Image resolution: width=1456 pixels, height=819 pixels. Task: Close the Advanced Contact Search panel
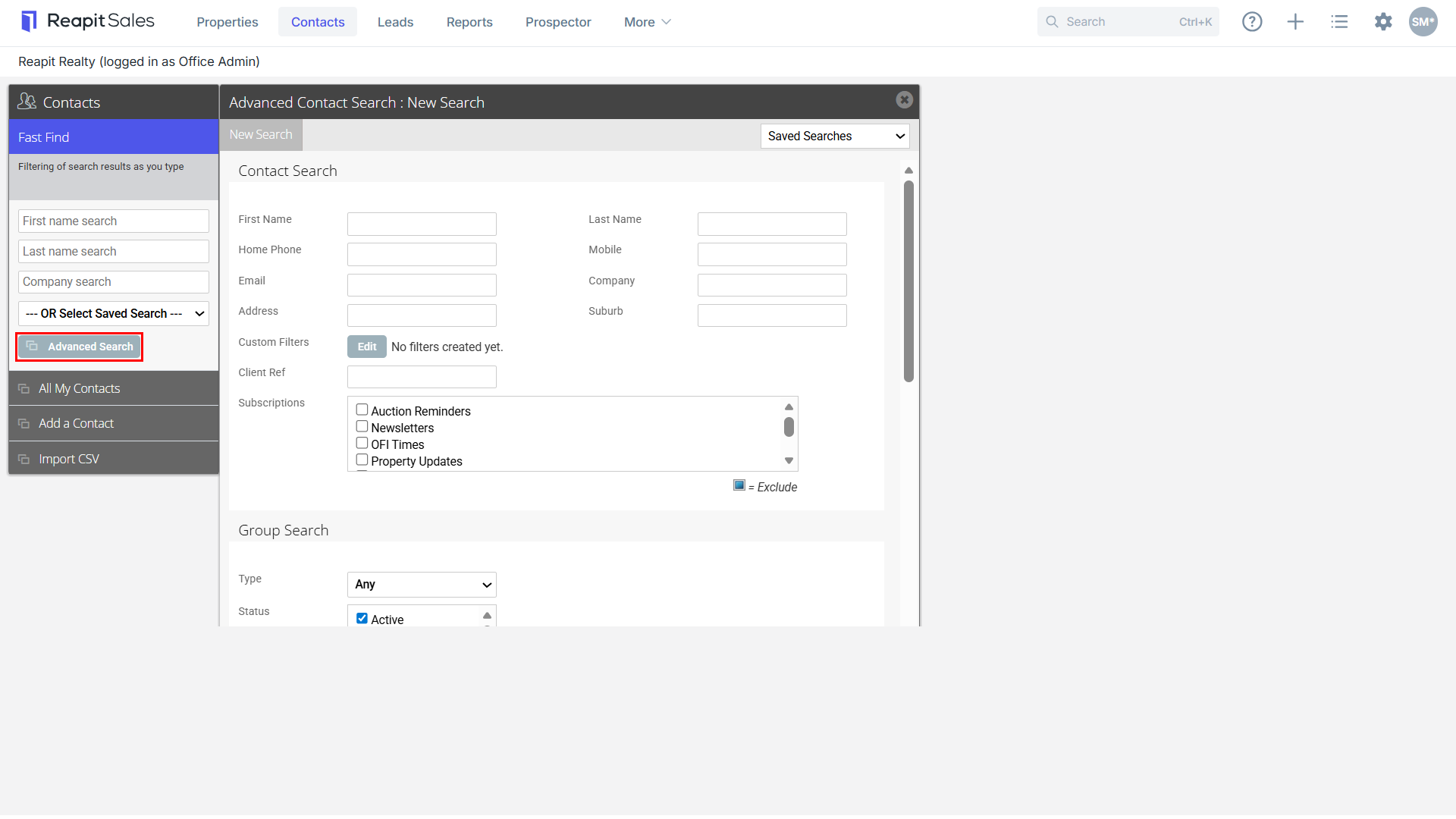(x=904, y=99)
